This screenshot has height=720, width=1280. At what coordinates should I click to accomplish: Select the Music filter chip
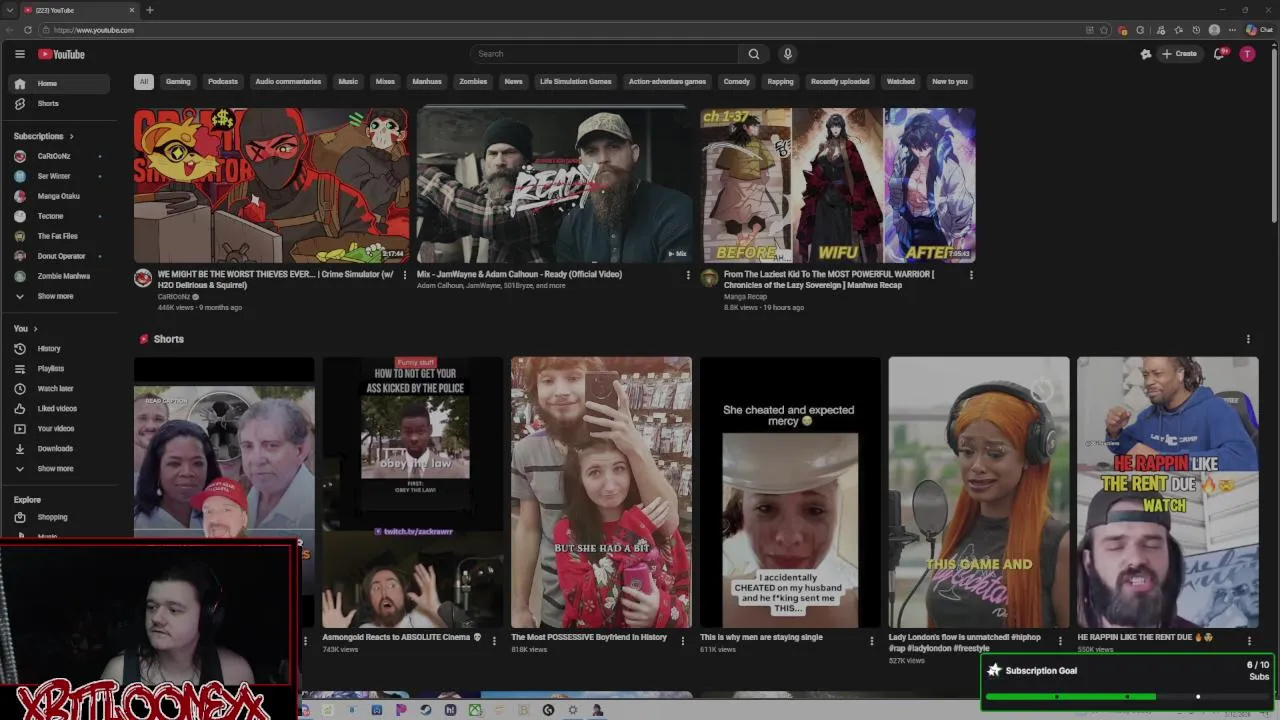coord(348,82)
